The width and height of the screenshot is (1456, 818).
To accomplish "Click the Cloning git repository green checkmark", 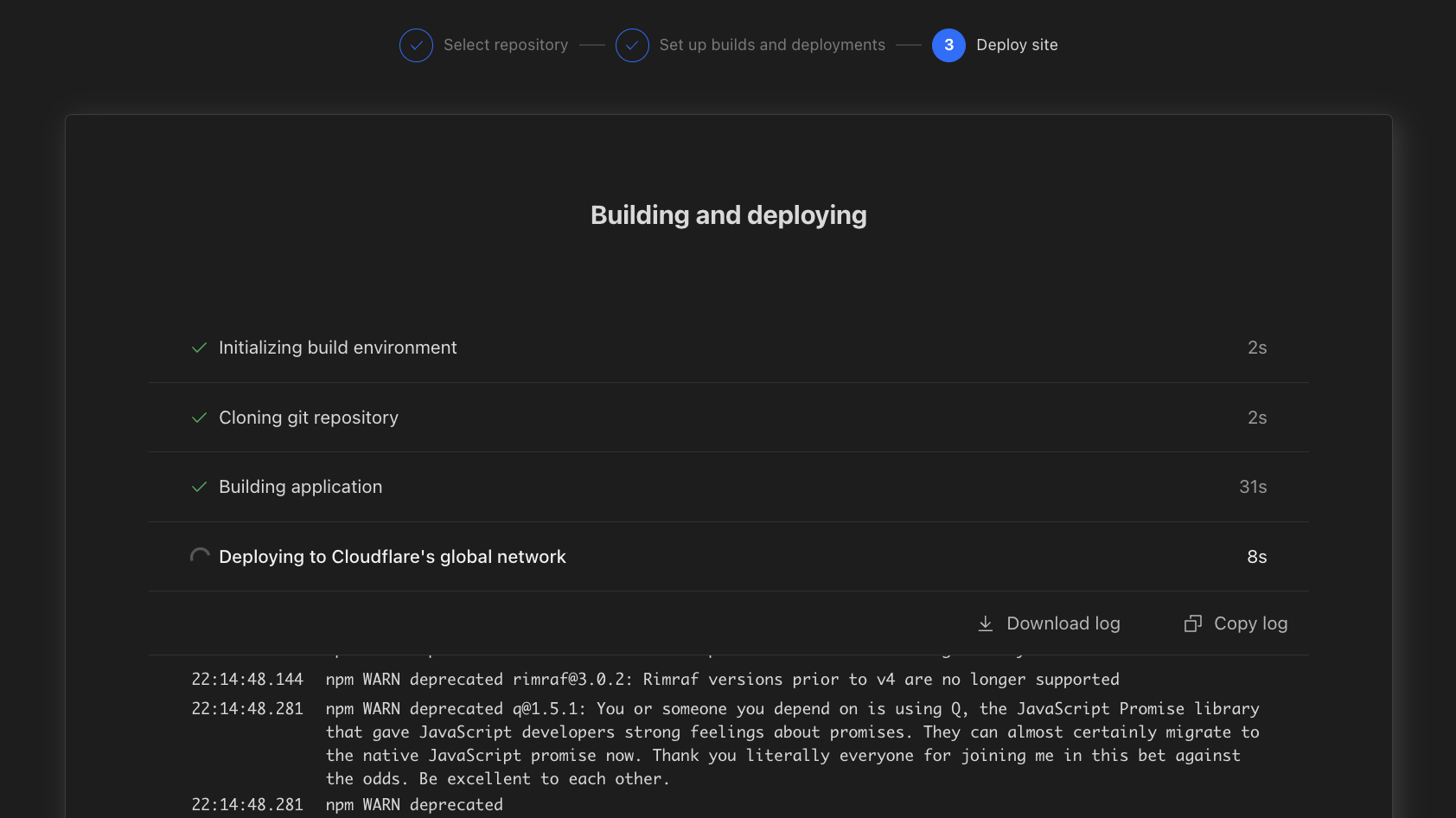I will click(x=199, y=418).
